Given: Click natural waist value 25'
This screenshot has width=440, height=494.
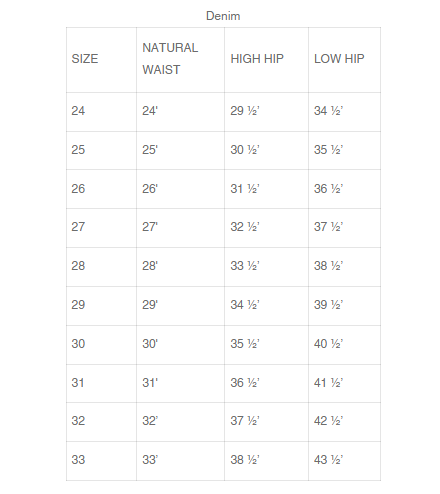Looking at the screenshot, I should pos(150,150).
